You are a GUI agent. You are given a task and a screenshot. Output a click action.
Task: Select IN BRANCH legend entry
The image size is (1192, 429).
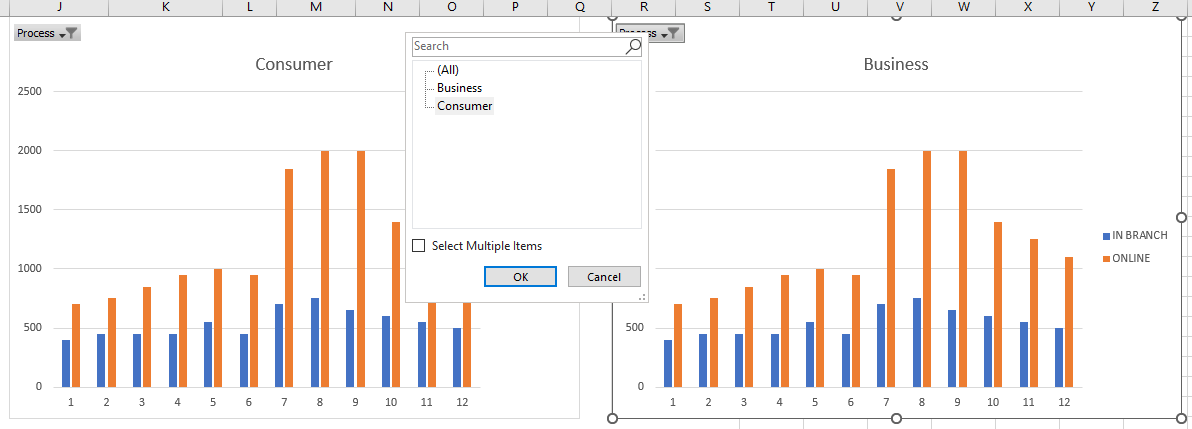point(1134,236)
